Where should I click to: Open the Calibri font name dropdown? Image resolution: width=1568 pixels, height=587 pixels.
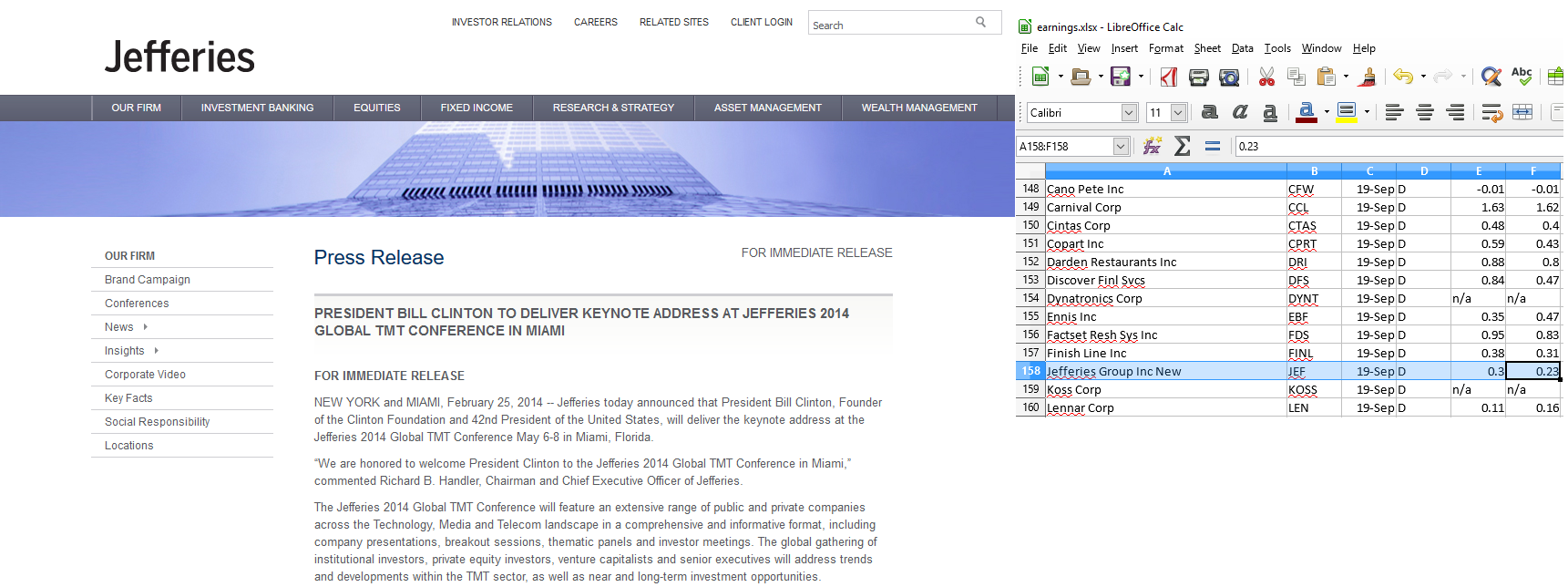1130,112
